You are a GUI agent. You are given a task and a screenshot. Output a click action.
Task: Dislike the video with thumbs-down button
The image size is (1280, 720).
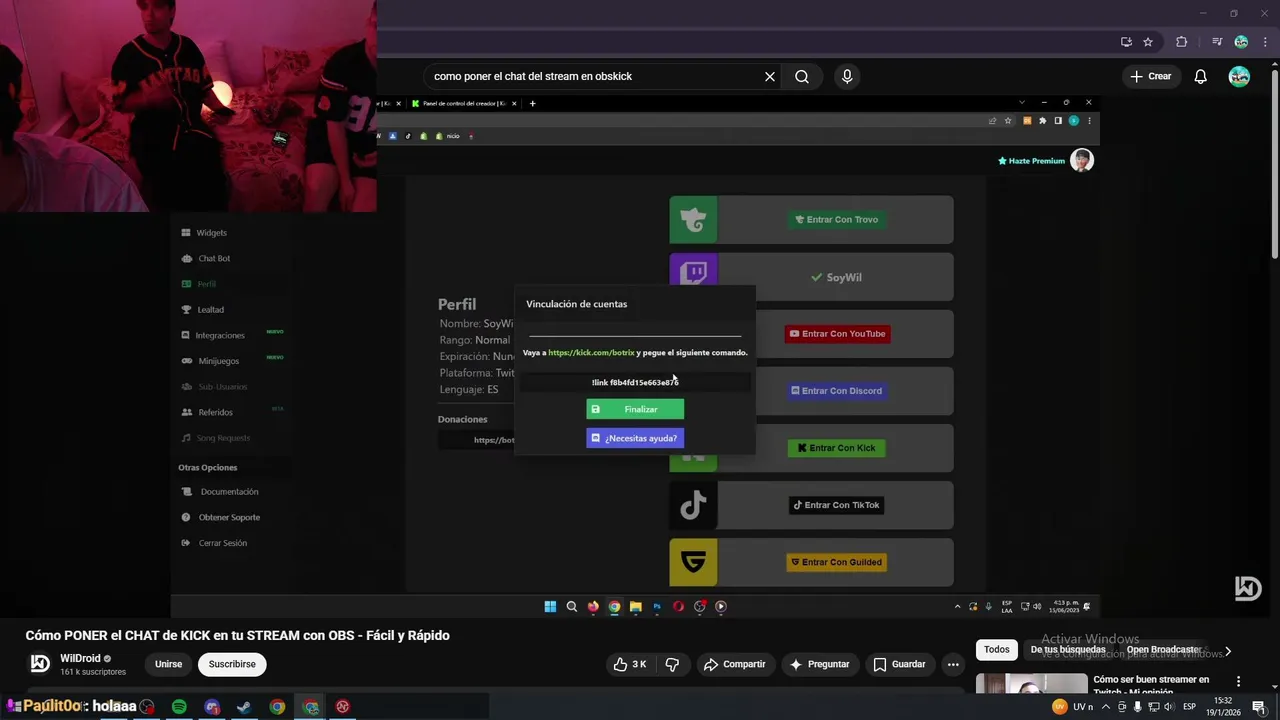pyautogui.click(x=672, y=664)
